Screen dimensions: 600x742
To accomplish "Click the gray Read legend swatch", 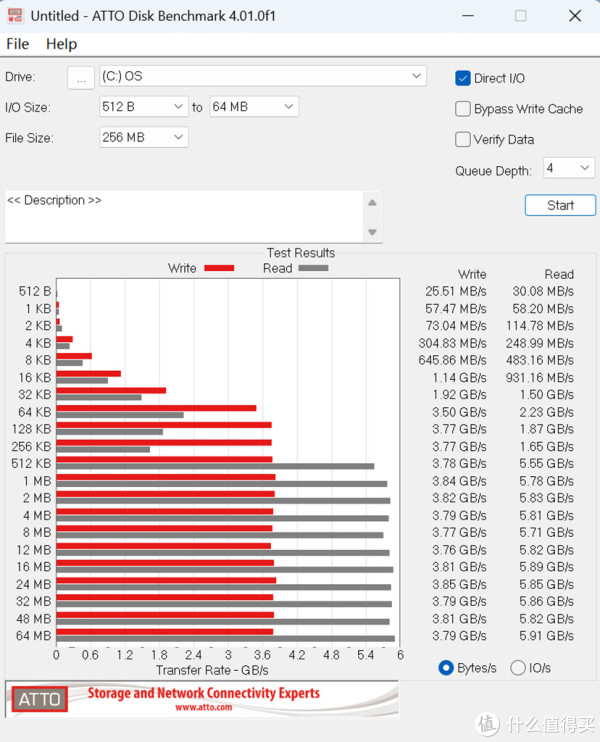I will pyautogui.click(x=312, y=268).
